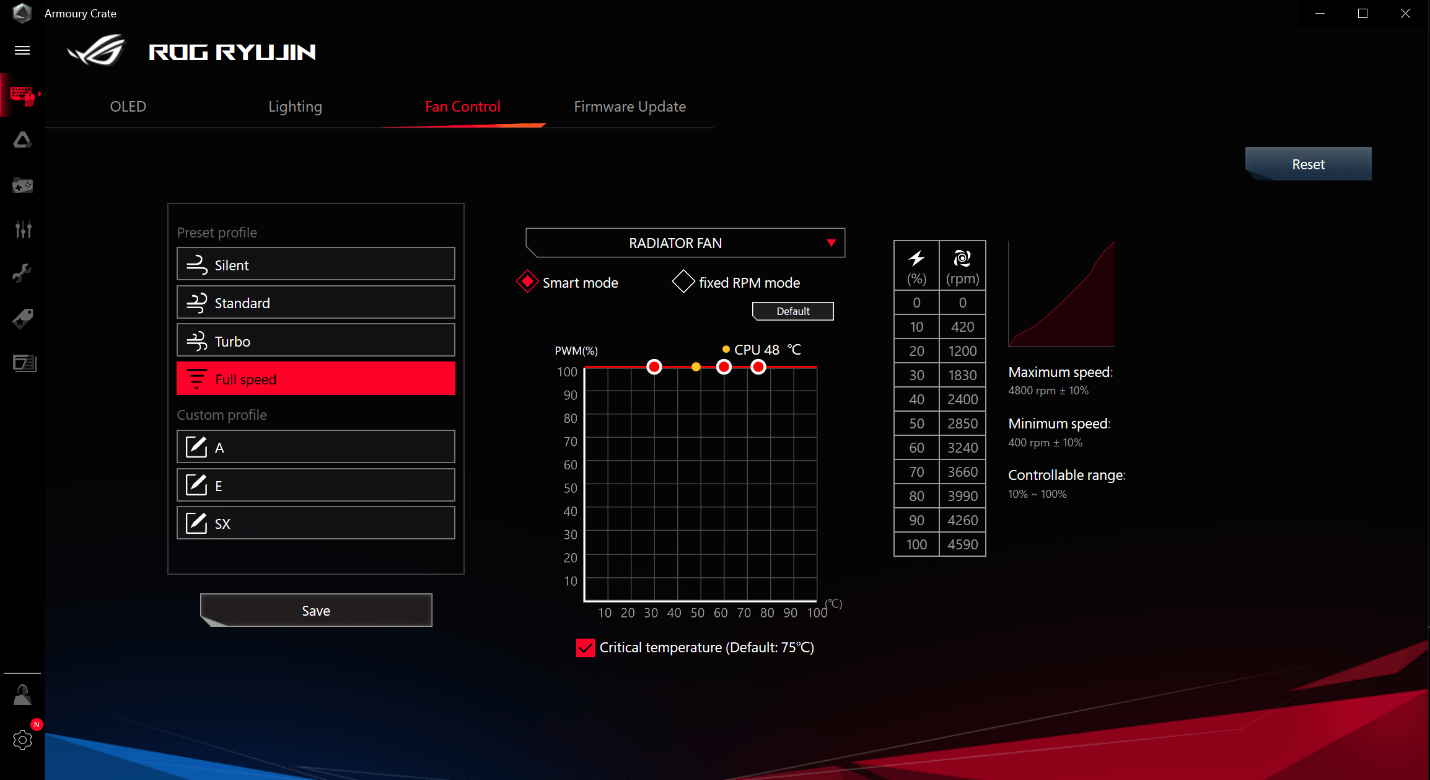Click the Custom profile heading

(x=222, y=414)
